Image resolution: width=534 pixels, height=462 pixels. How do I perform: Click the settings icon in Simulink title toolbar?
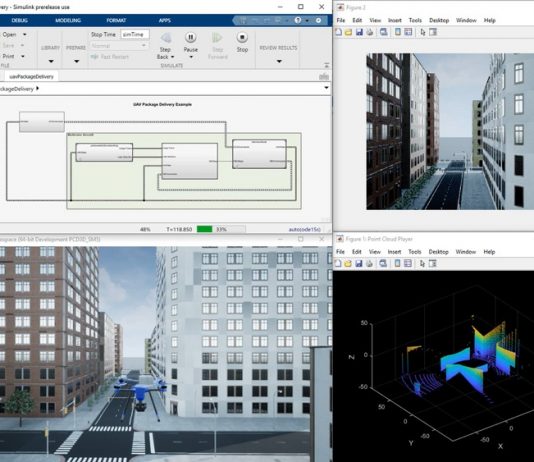click(318, 20)
